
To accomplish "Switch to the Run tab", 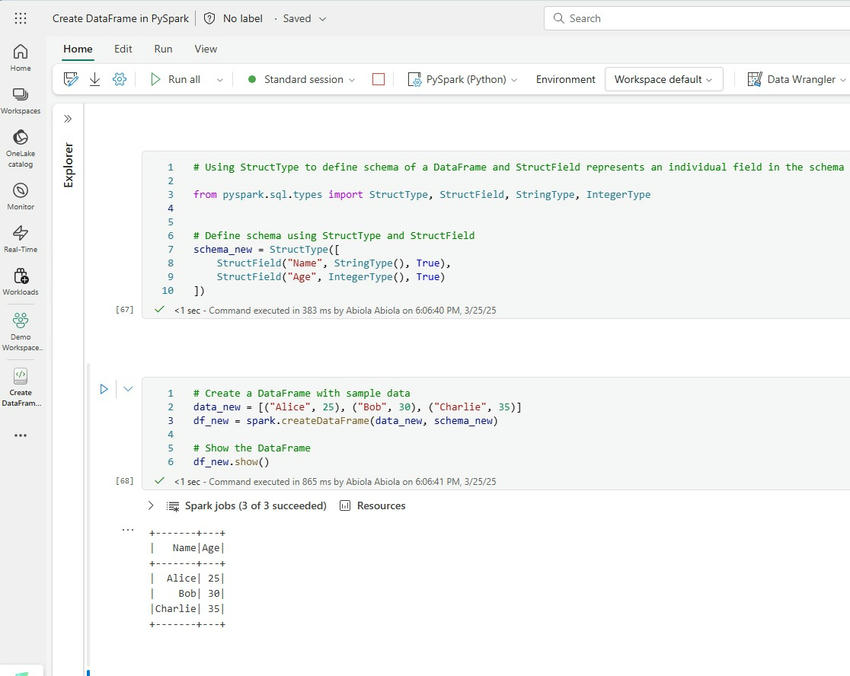I will 163,49.
